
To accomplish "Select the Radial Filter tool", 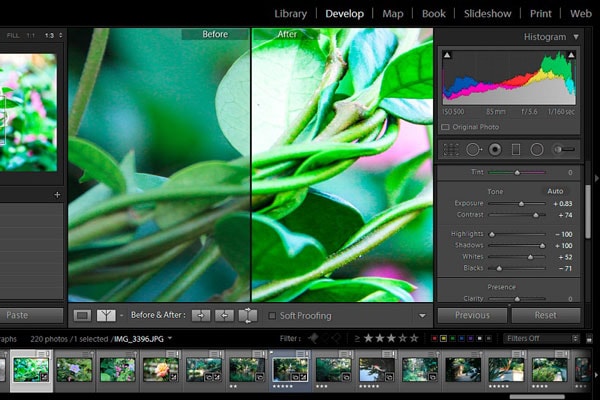I will tap(537, 149).
